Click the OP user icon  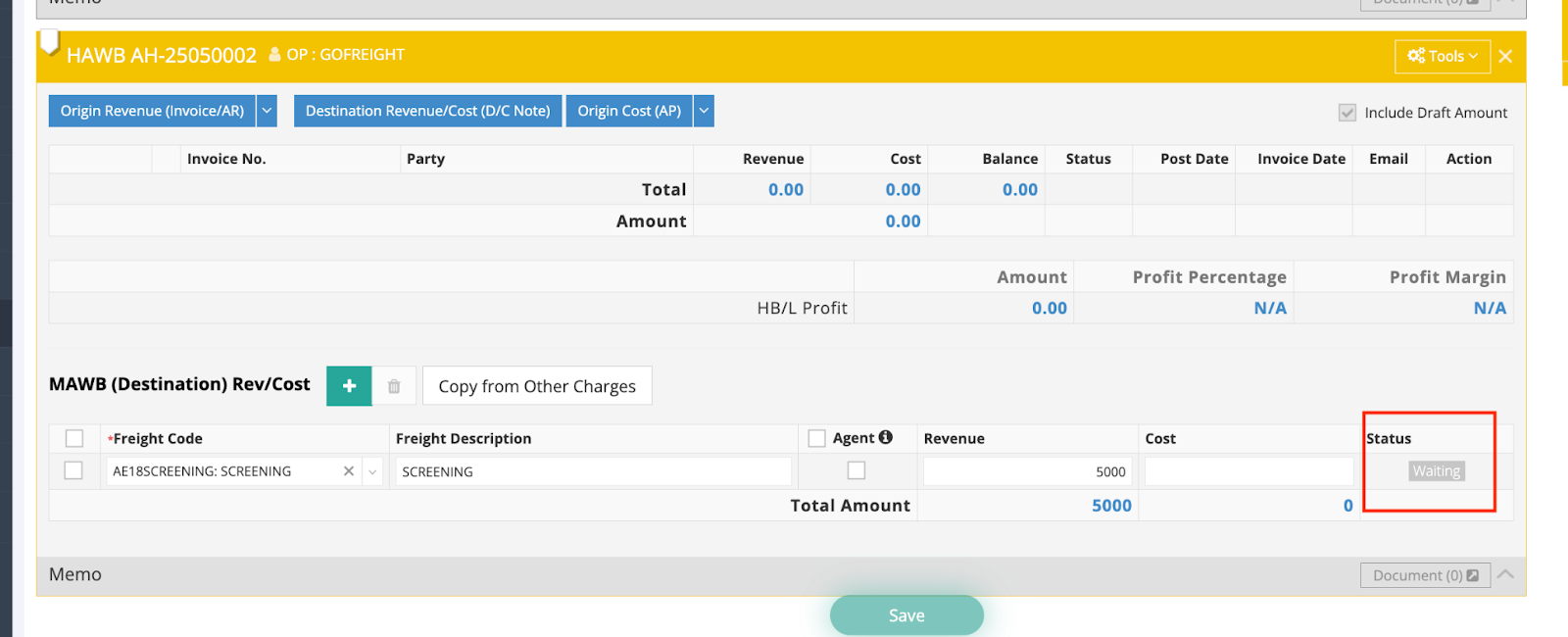(x=274, y=55)
